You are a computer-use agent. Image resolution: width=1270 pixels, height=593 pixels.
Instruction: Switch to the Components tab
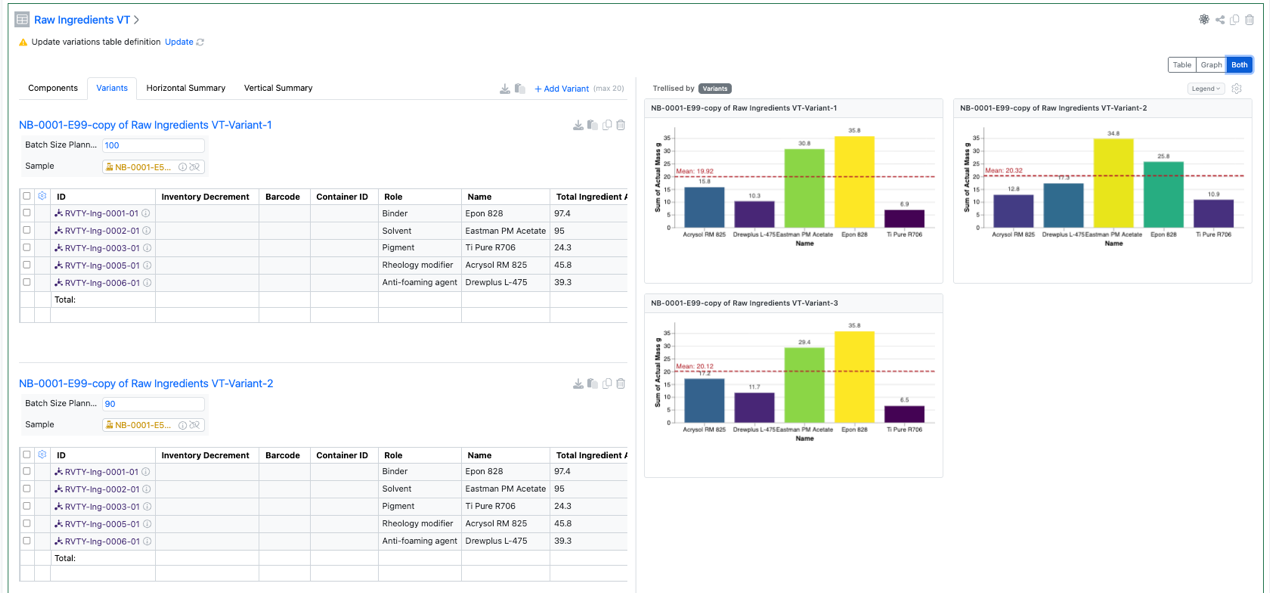(x=53, y=88)
